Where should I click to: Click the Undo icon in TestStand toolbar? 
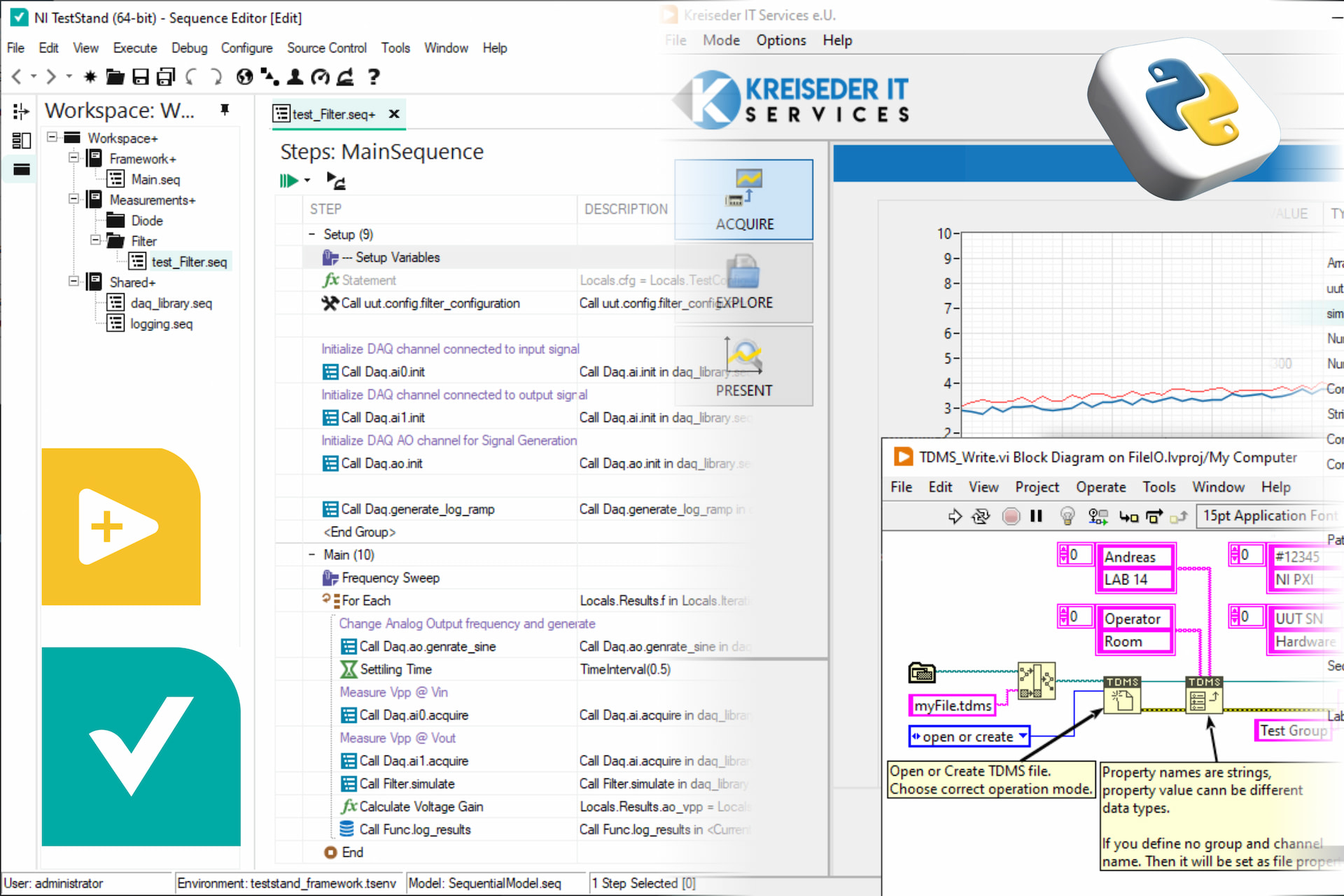tap(191, 76)
